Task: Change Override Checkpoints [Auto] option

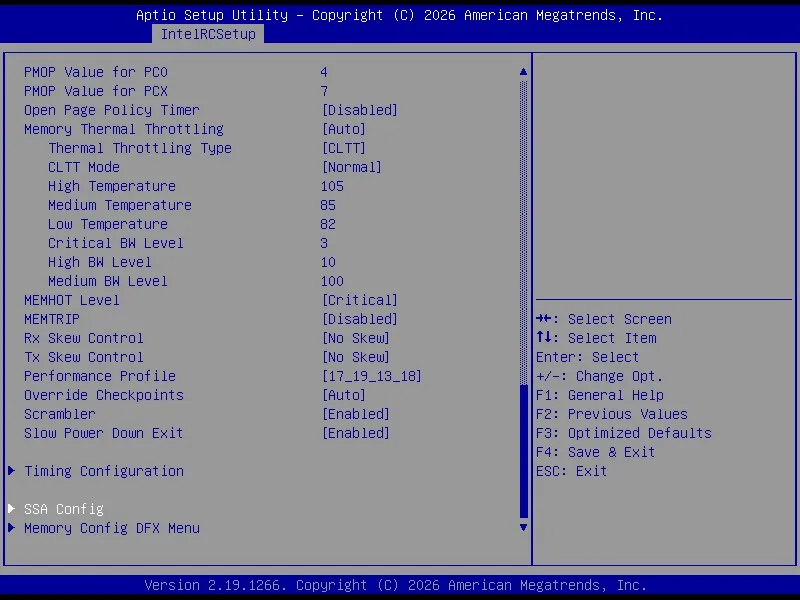Action: coord(344,395)
